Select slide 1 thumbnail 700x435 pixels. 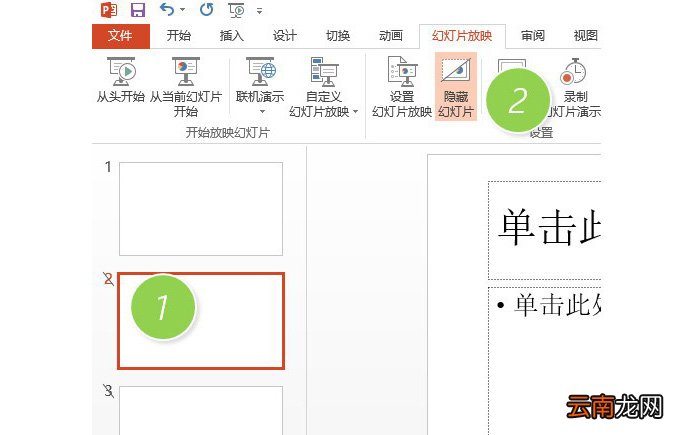tap(201, 209)
